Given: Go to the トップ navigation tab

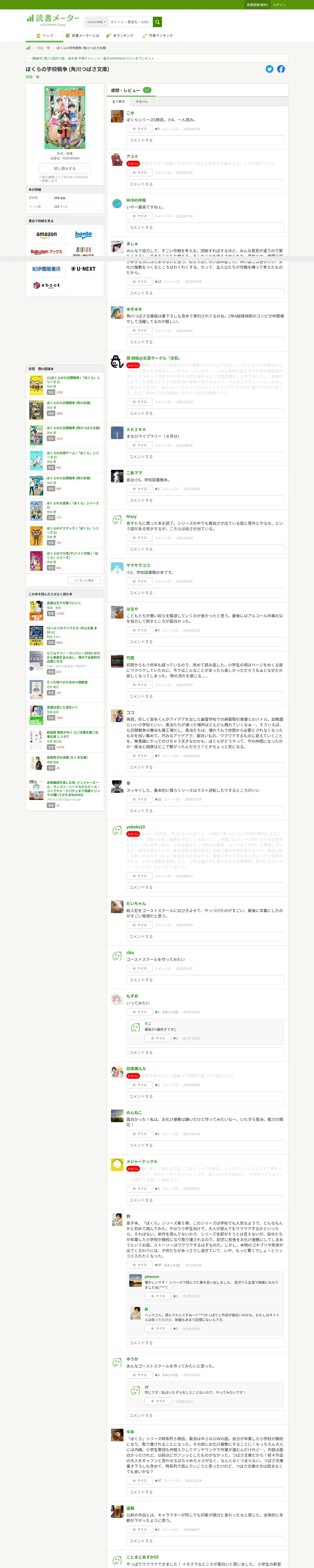Looking at the screenshot, I should pyautogui.click(x=44, y=36).
